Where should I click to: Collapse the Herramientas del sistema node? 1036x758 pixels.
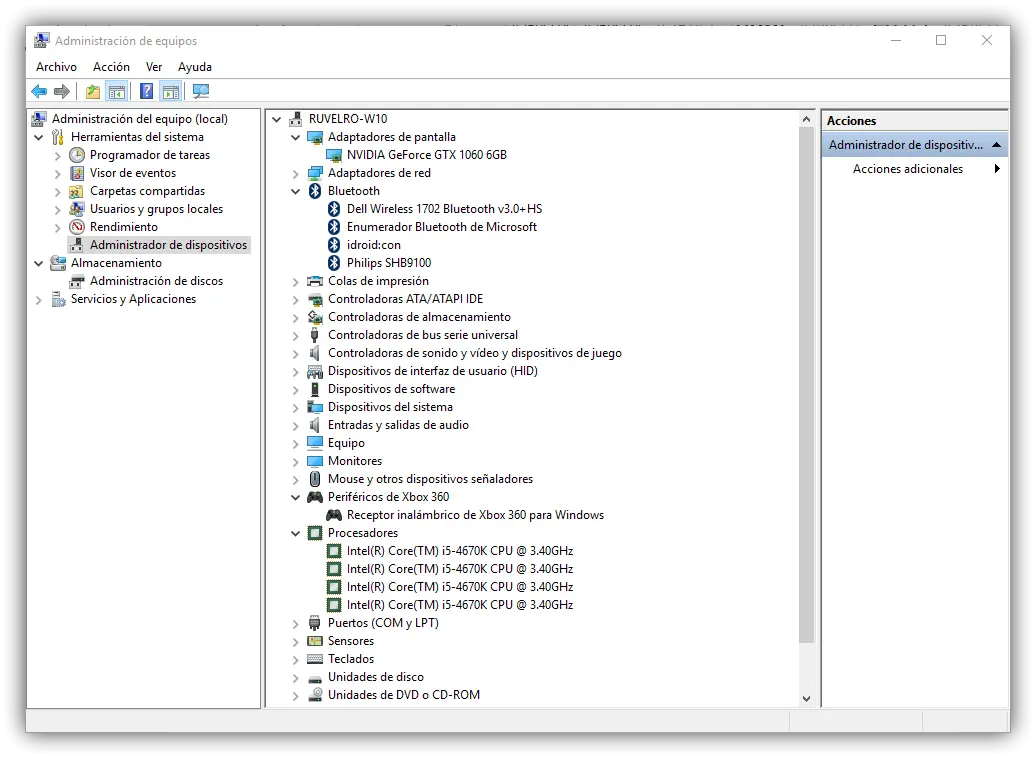tap(39, 137)
